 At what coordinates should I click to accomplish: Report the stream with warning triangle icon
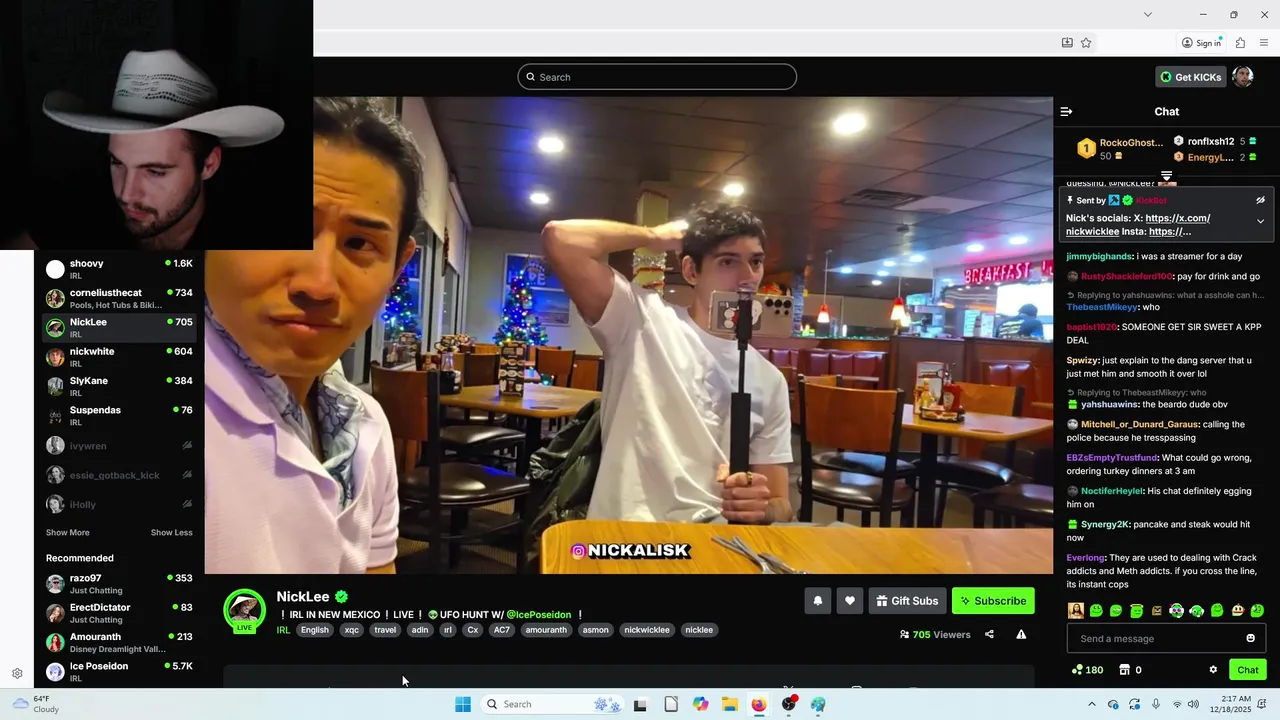click(1021, 634)
